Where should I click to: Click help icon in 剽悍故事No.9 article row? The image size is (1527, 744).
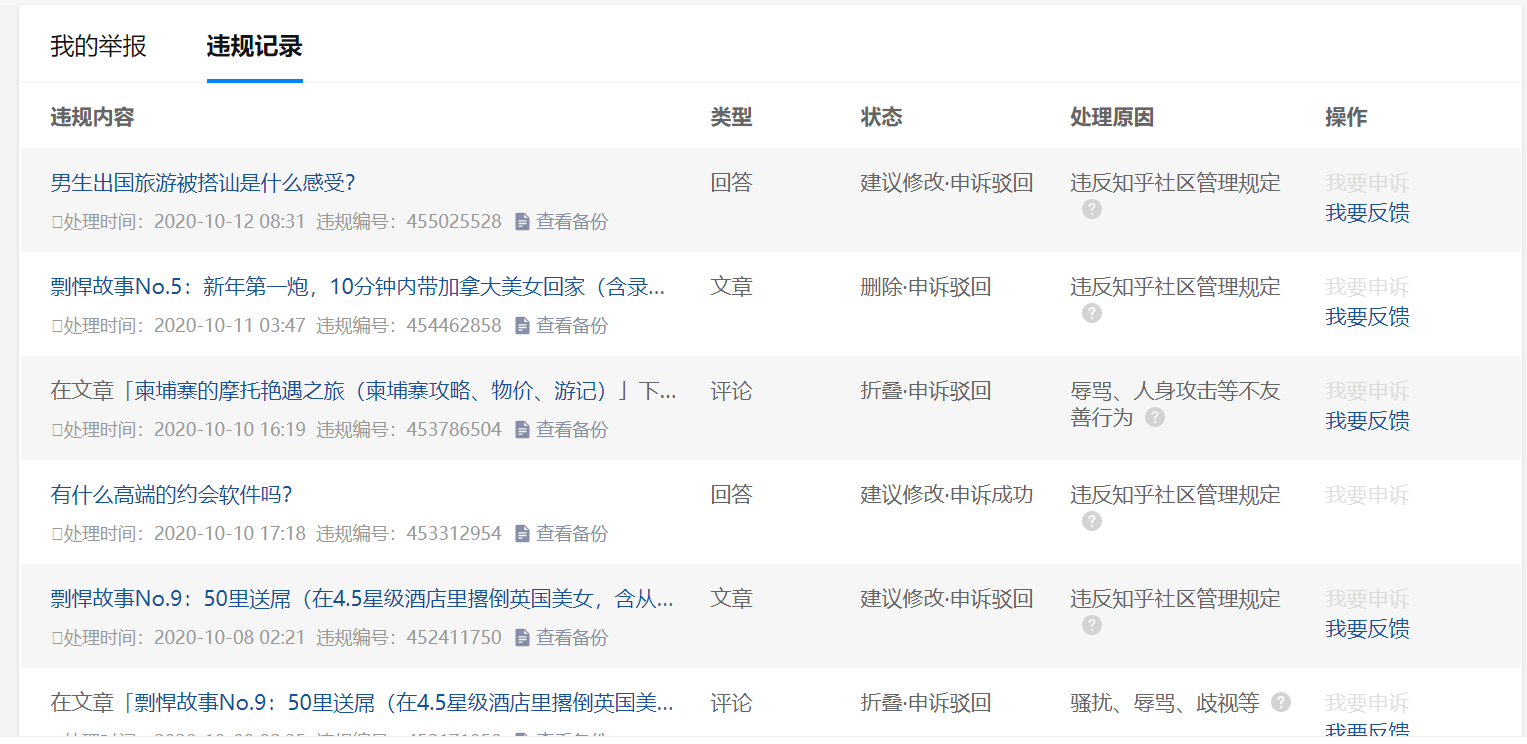tap(1092, 625)
